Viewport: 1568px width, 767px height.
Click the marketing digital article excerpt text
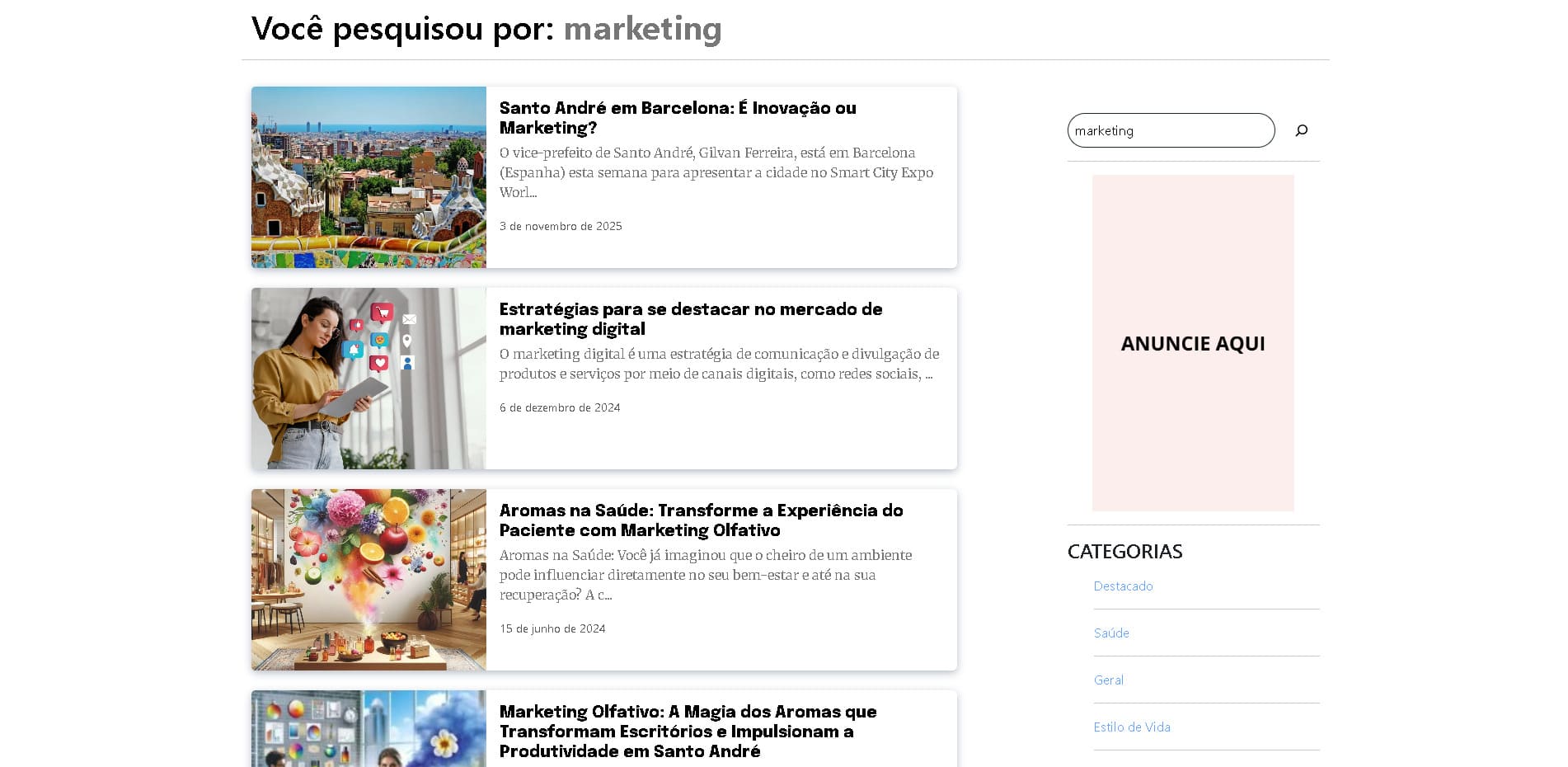pyautogui.click(x=719, y=364)
